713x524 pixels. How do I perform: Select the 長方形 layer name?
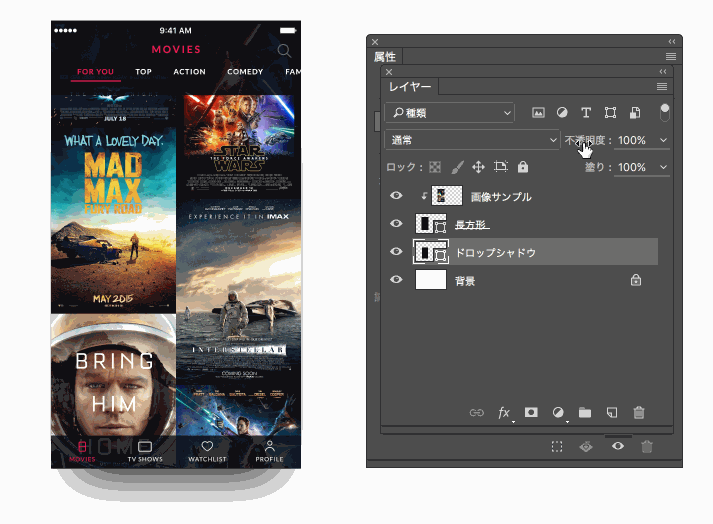point(472,225)
